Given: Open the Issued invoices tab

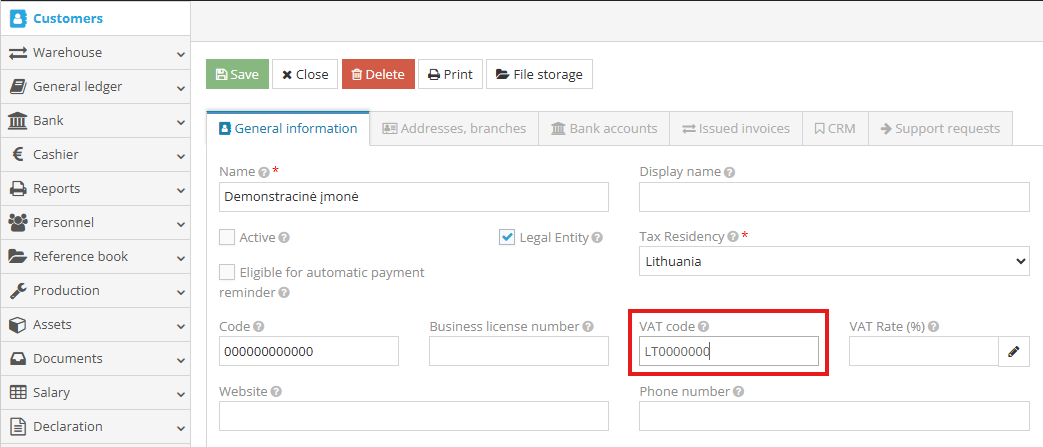Looking at the screenshot, I should click(735, 129).
